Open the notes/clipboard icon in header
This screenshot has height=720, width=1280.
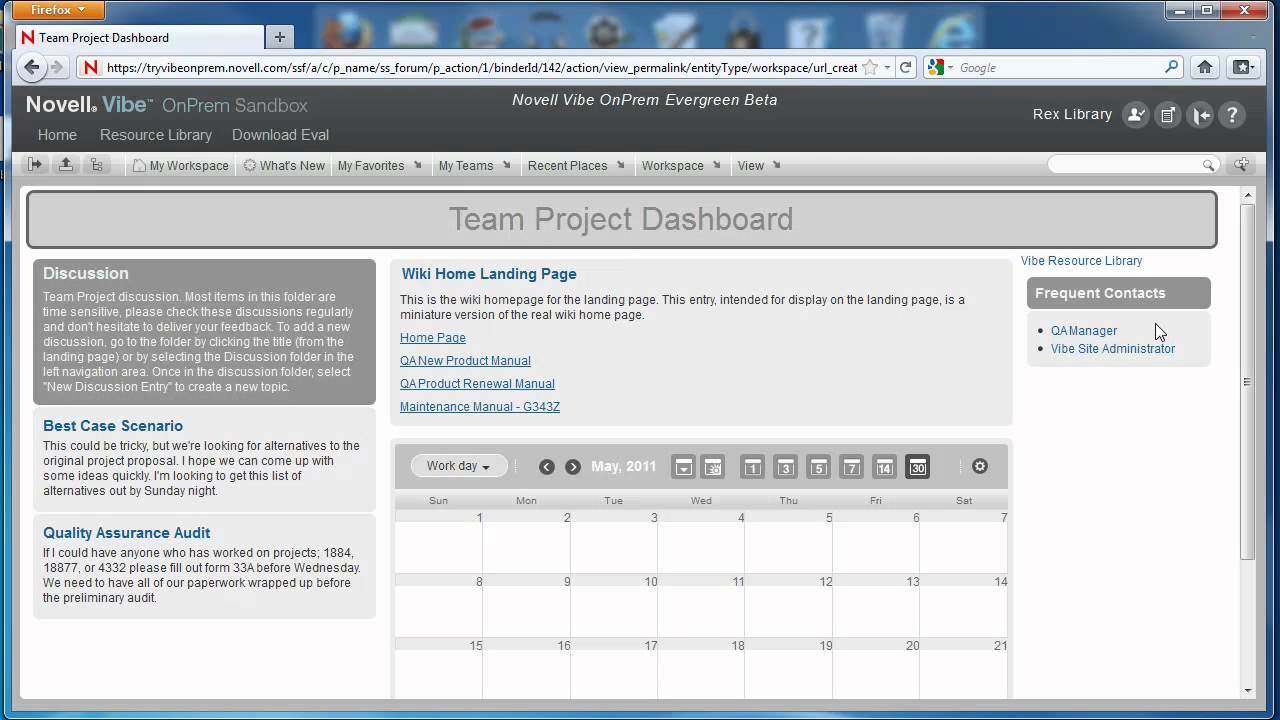(x=1168, y=115)
